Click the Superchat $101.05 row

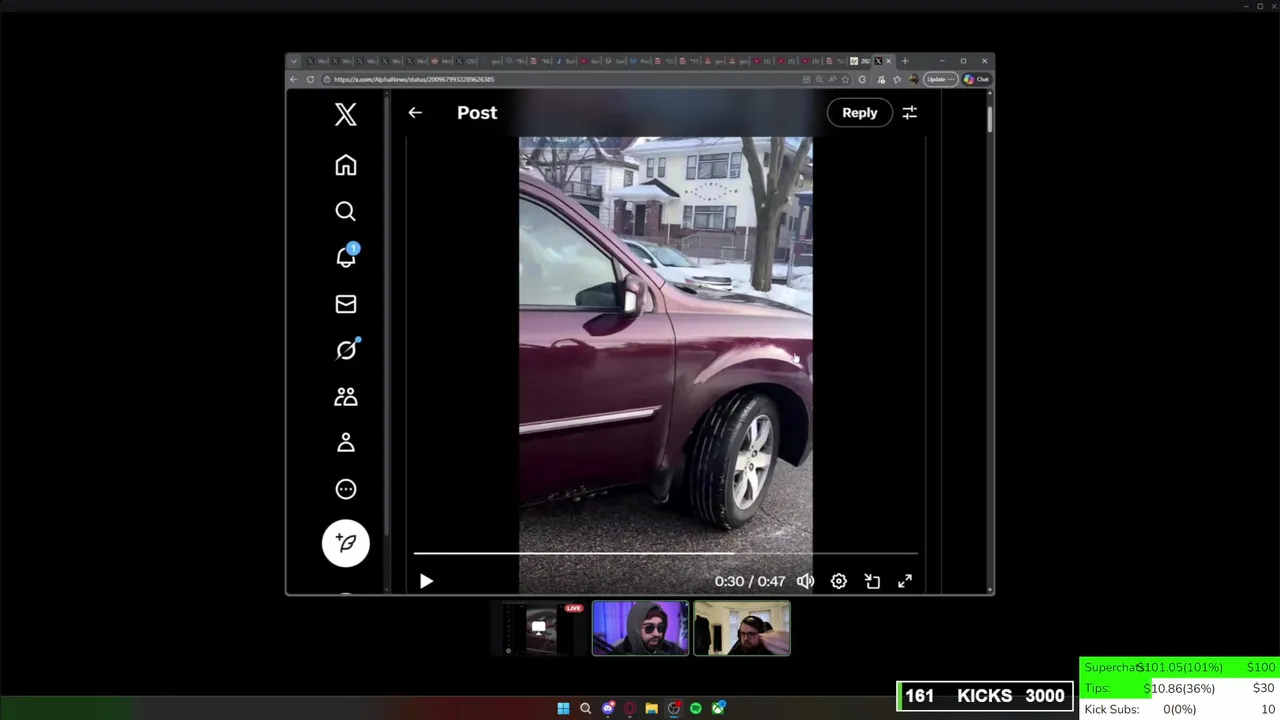pos(1180,667)
